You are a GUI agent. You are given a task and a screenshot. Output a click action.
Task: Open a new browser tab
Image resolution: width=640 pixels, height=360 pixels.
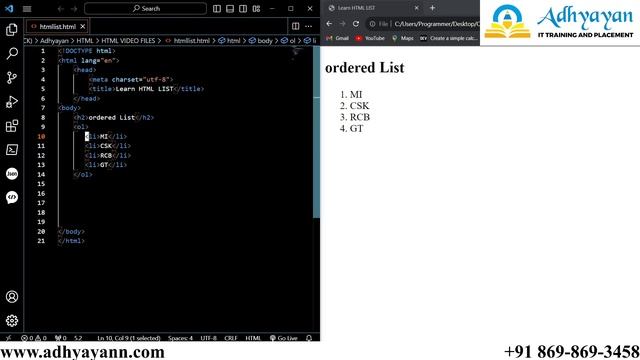point(432,8)
